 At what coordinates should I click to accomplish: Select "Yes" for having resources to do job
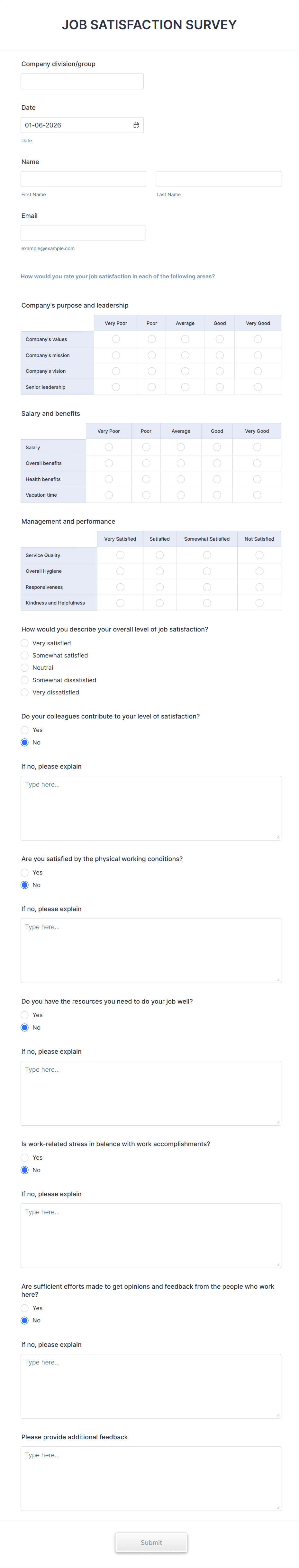coord(24,1015)
